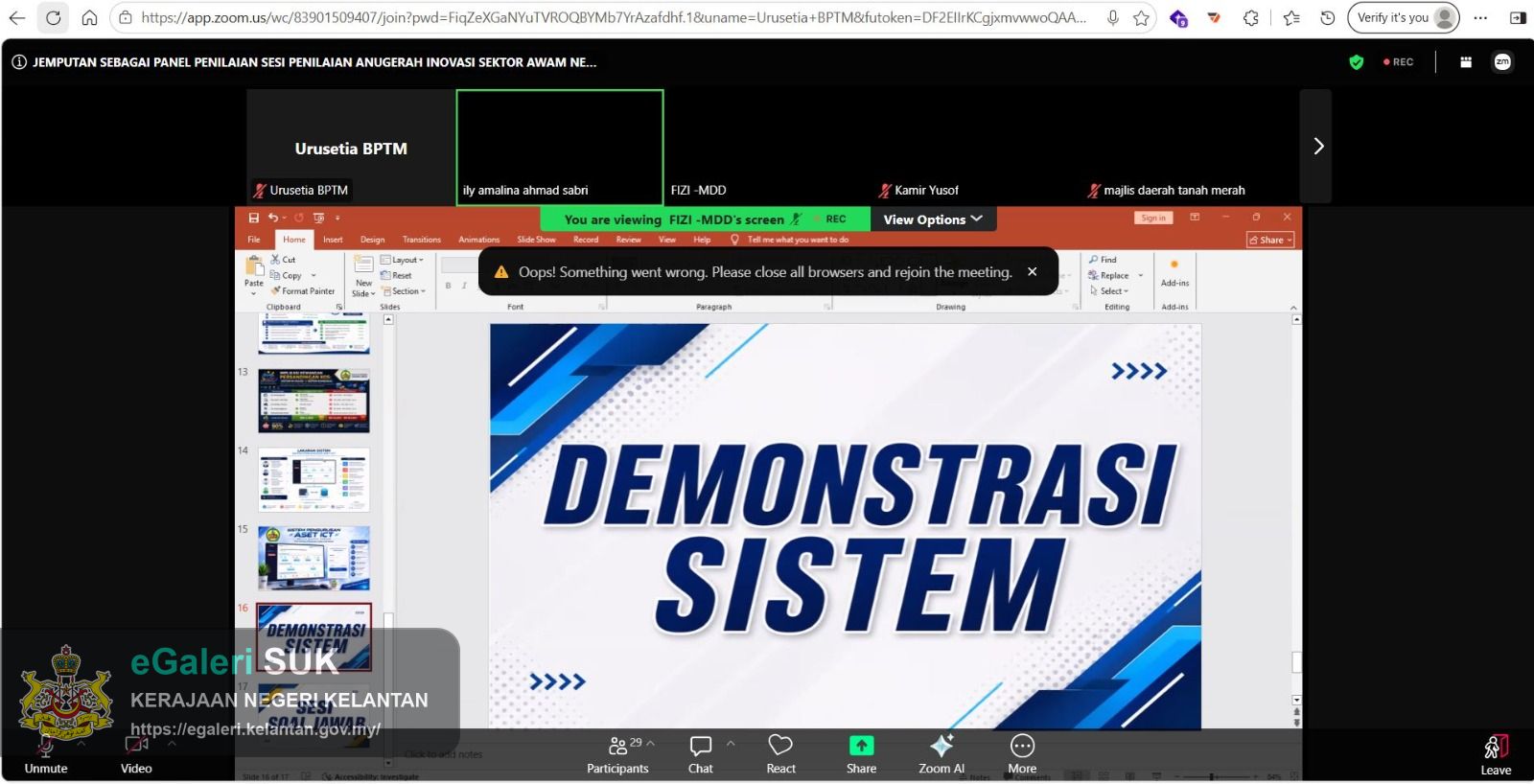Click the green Share screen icon
Screen dimensions: 1534x784
click(861, 746)
